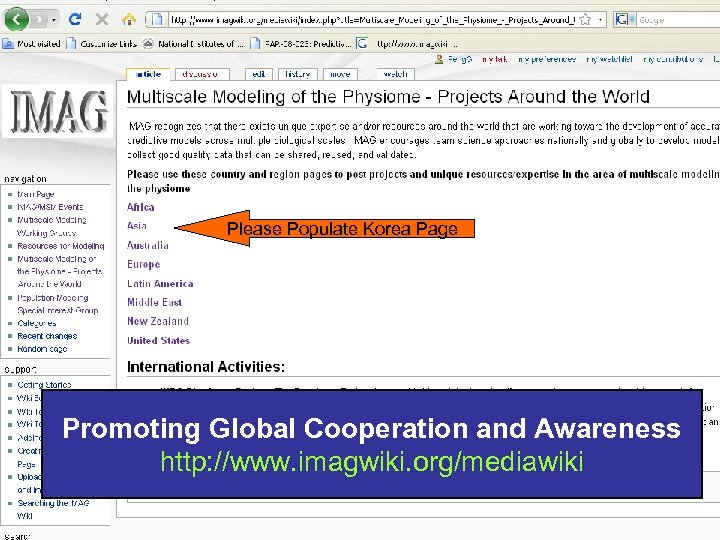Open the National Institutes of bookmark

[193, 44]
